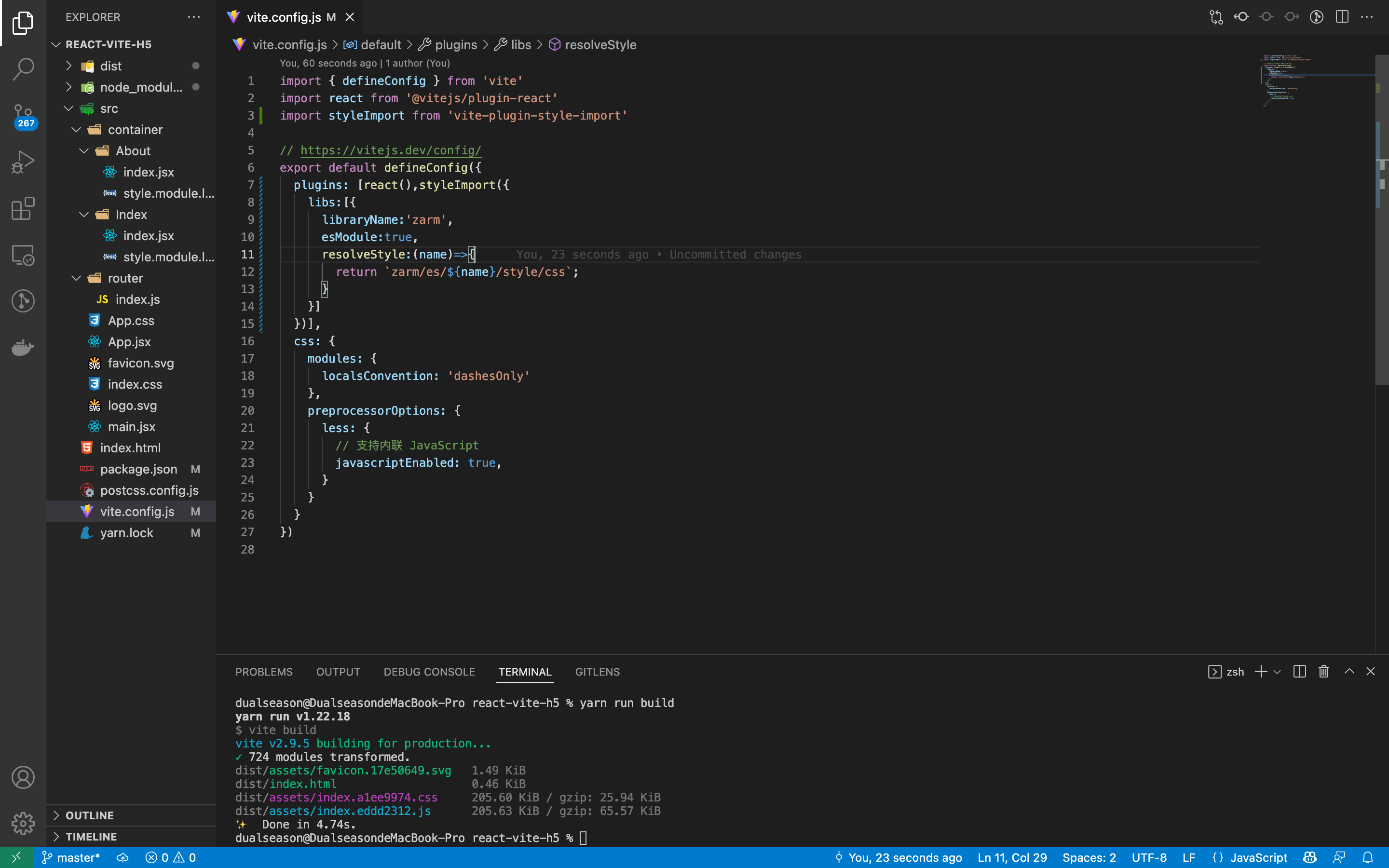Open the notifications bell
Image resolution: width=1389 pixels, height=868 pixels.
tap(1368, 858)
